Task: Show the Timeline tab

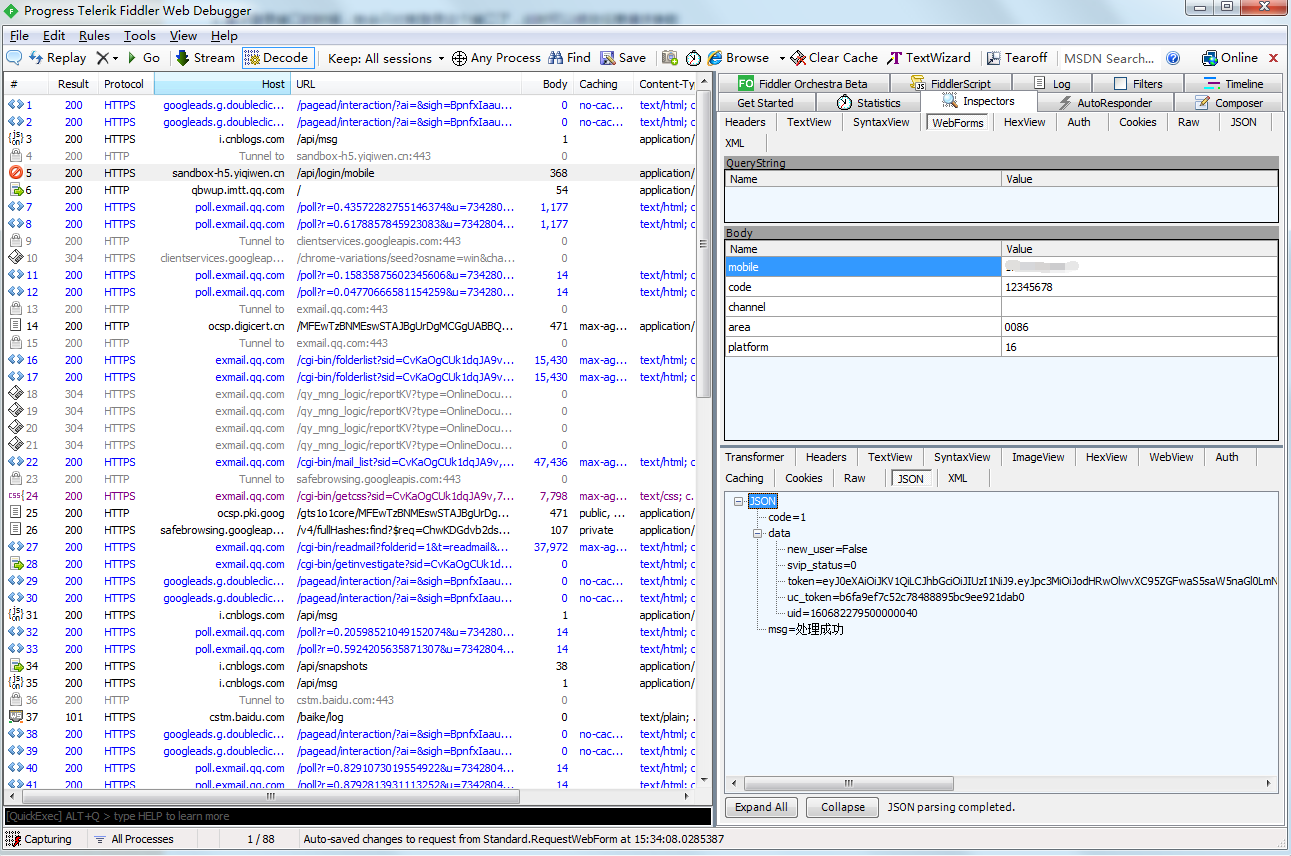Action: pos(1234,84)
